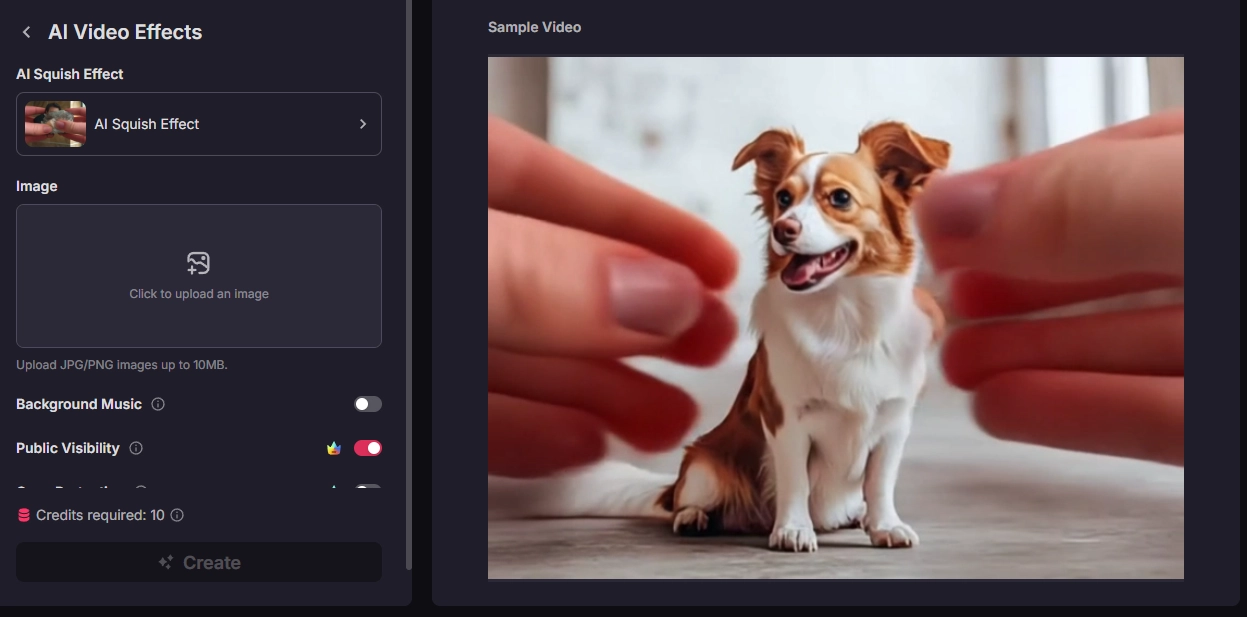Open the AI Squish Effect selection box
Image resolution: width=1247 pixels, height=617 pixels.
199,124
